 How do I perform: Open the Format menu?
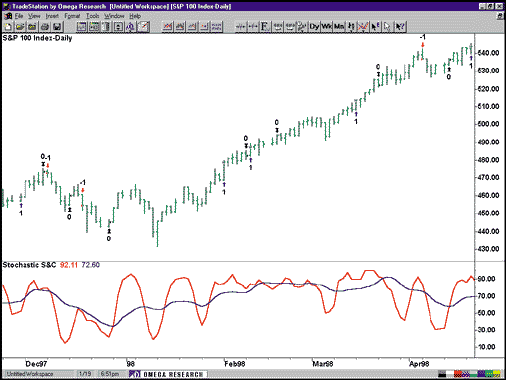click(72, 16)
